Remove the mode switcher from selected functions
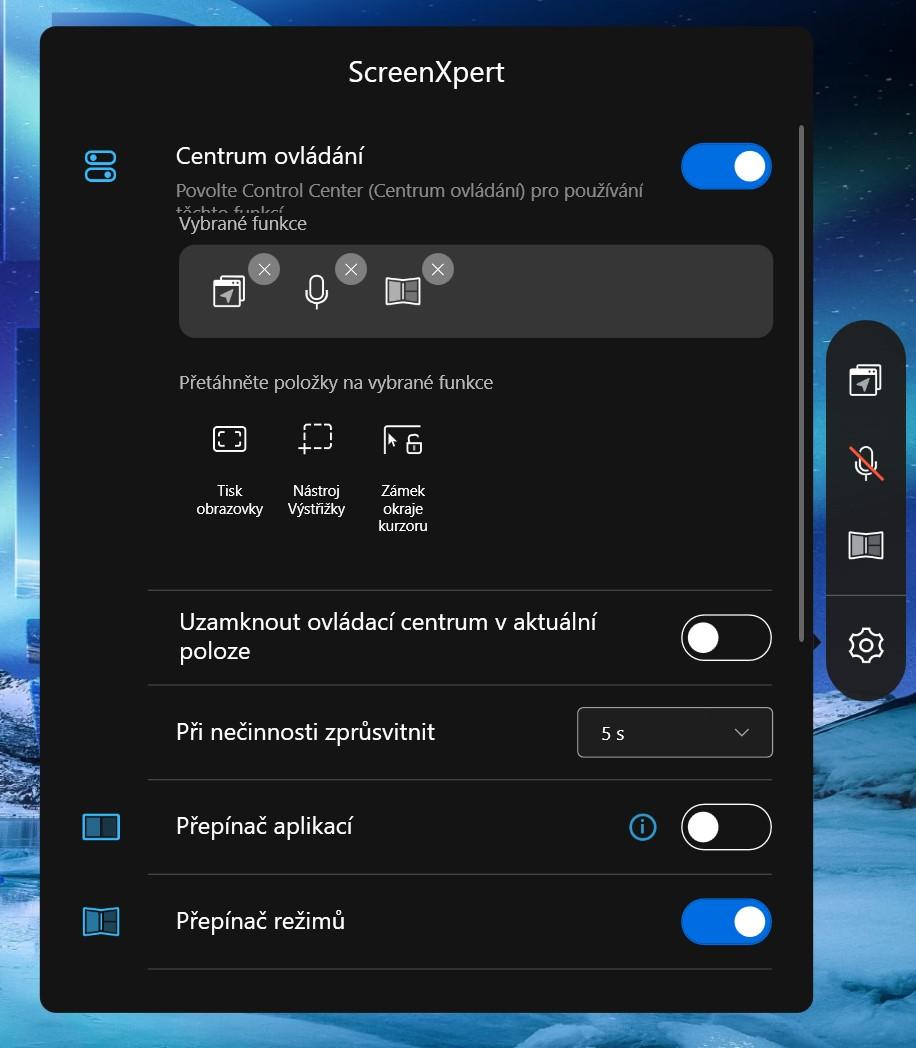The image size is (916, 1048). 438,269
